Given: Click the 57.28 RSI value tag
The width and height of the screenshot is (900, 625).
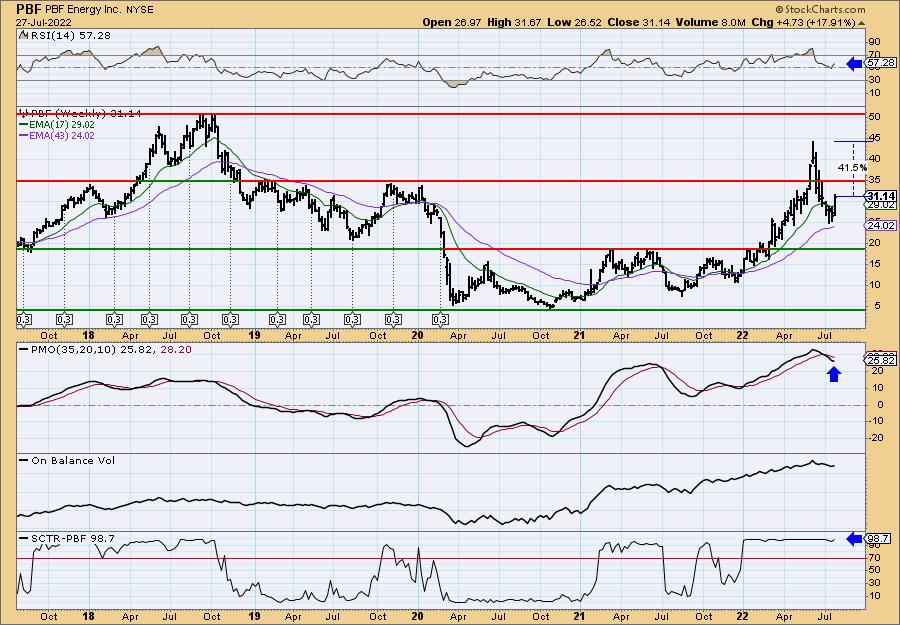Looking at the screenshot, I should pos(882,62).
